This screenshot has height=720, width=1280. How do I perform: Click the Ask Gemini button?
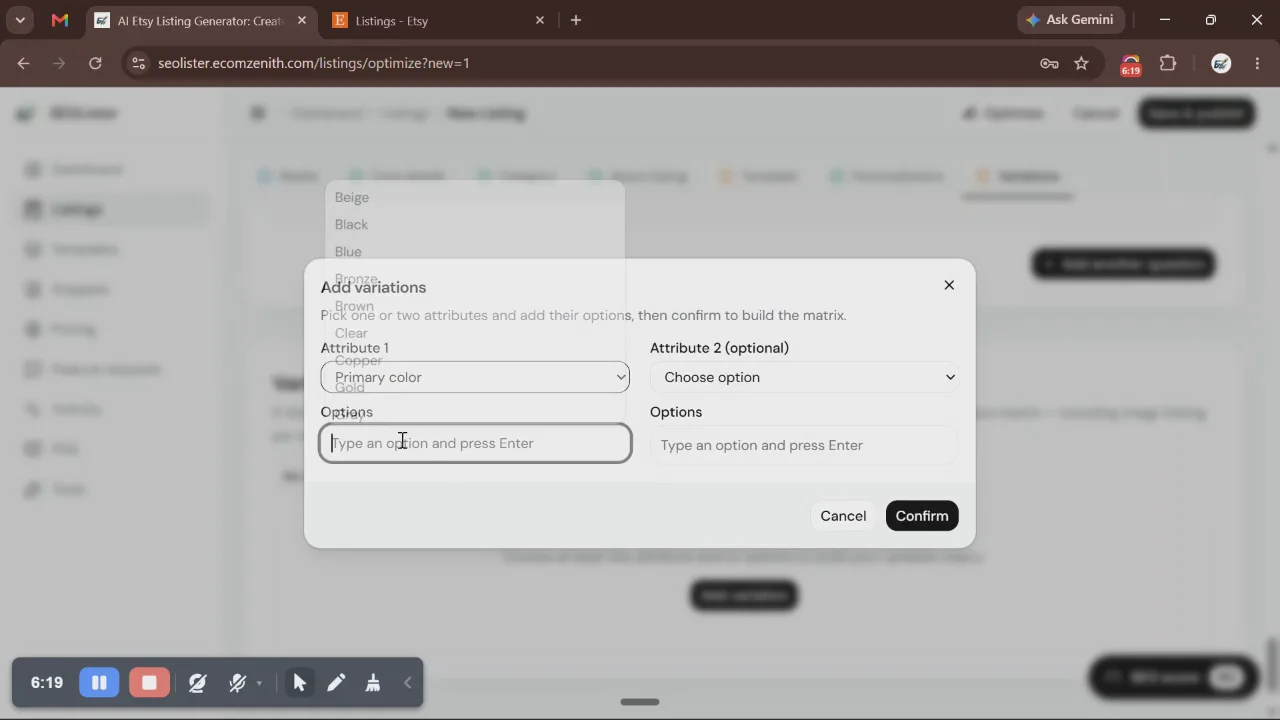(x=1072, y=20)
